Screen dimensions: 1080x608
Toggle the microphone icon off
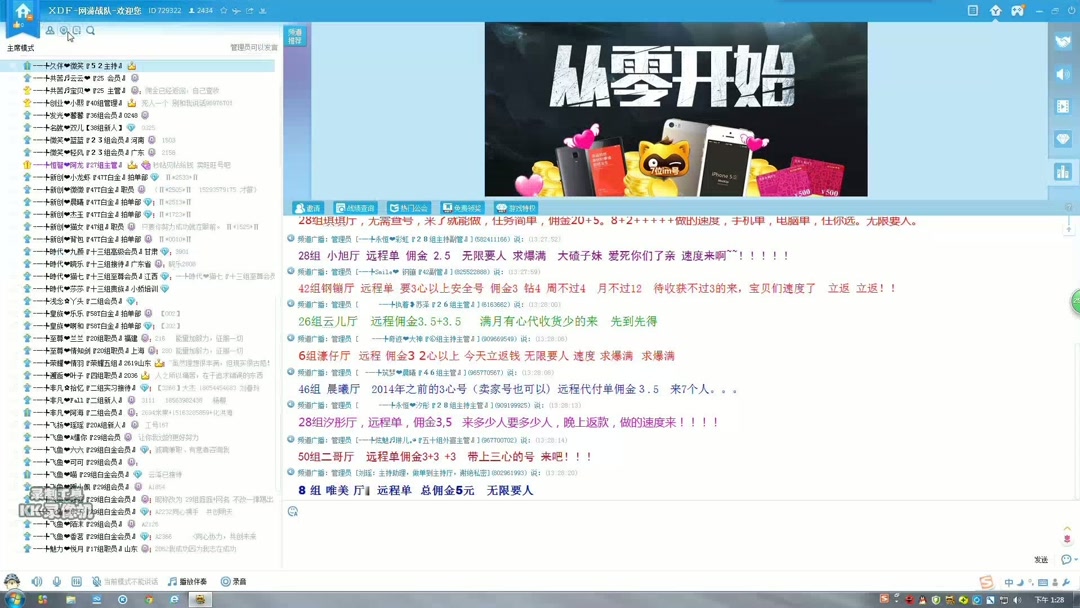[56, 580]
